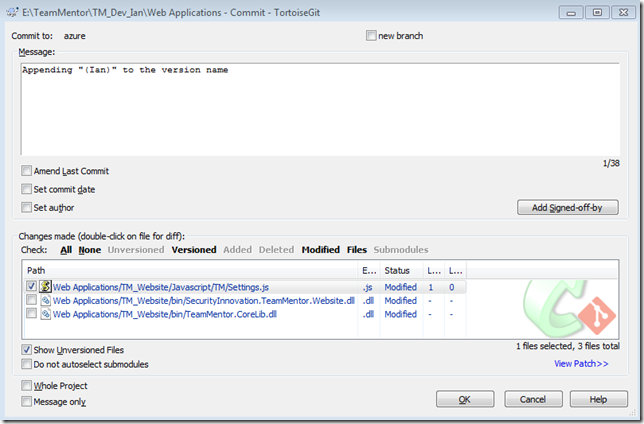Select the TeamMentor.CoreLib.dll path
The width and height of the screenshot is (644, 424).
pyautogui.click(x=165, y=314)
